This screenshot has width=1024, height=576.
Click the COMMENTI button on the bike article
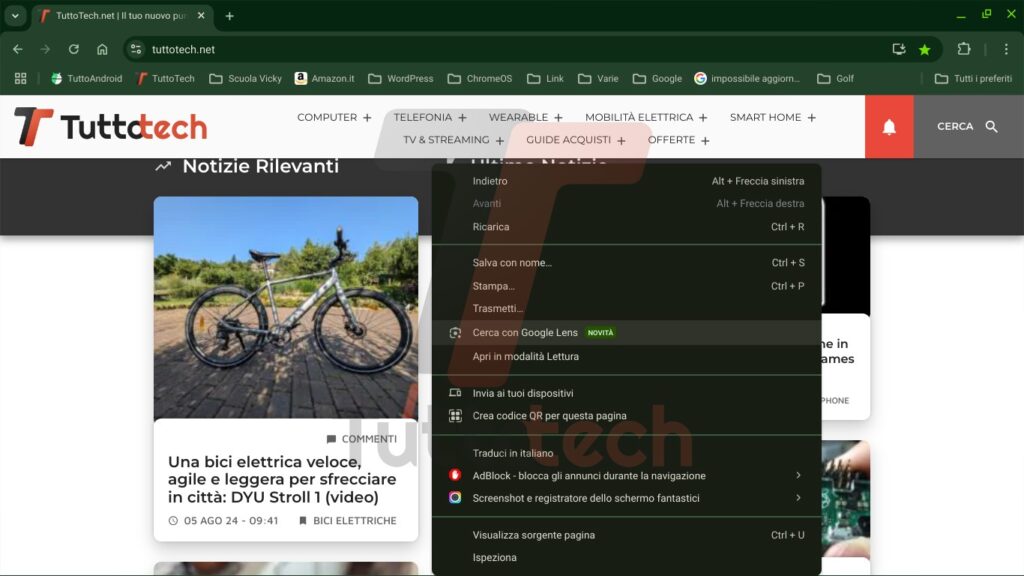pyautogui.click(x=360, y=438)
